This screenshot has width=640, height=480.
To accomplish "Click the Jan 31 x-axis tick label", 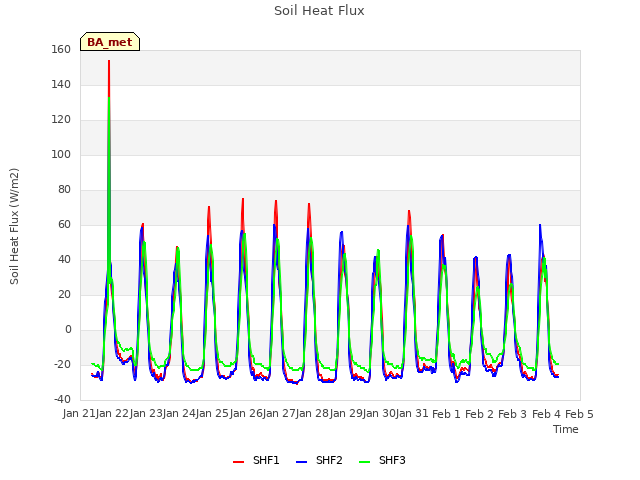I will (x=412, y=413).
